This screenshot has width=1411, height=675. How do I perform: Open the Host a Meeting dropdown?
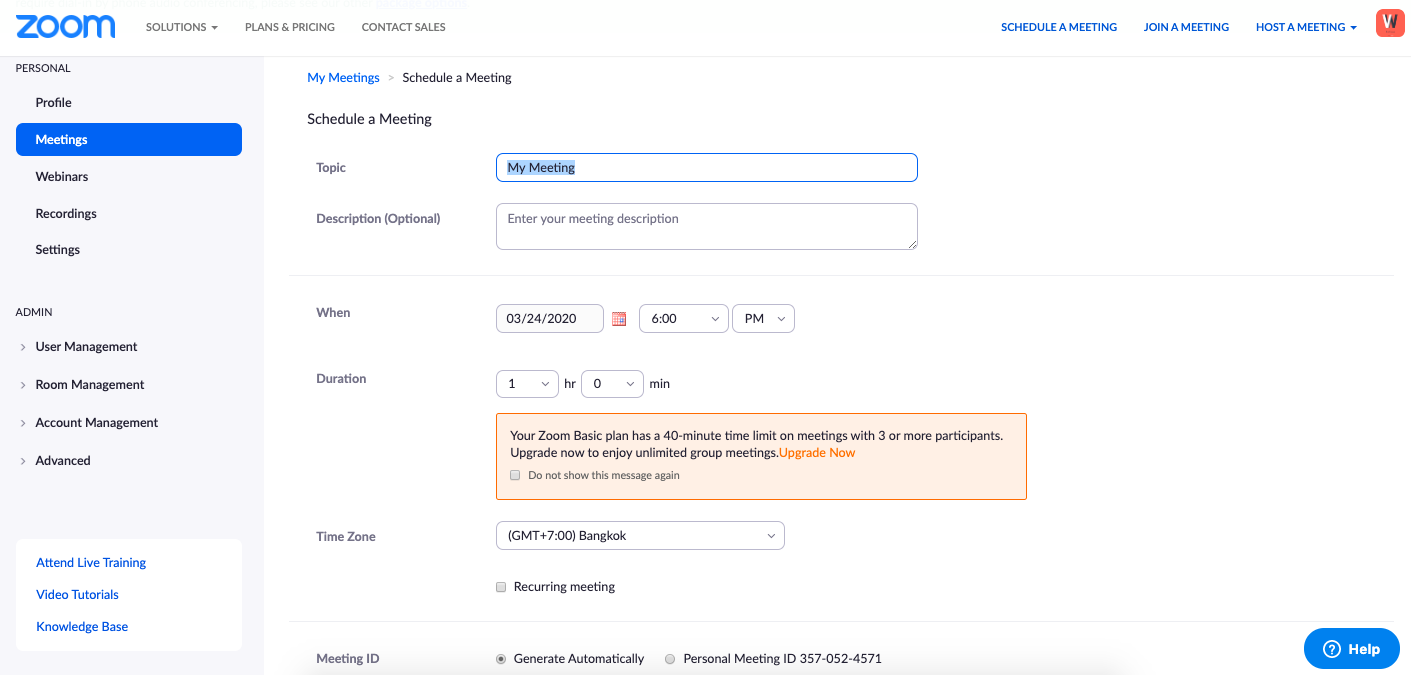(x=1306, y=27)
